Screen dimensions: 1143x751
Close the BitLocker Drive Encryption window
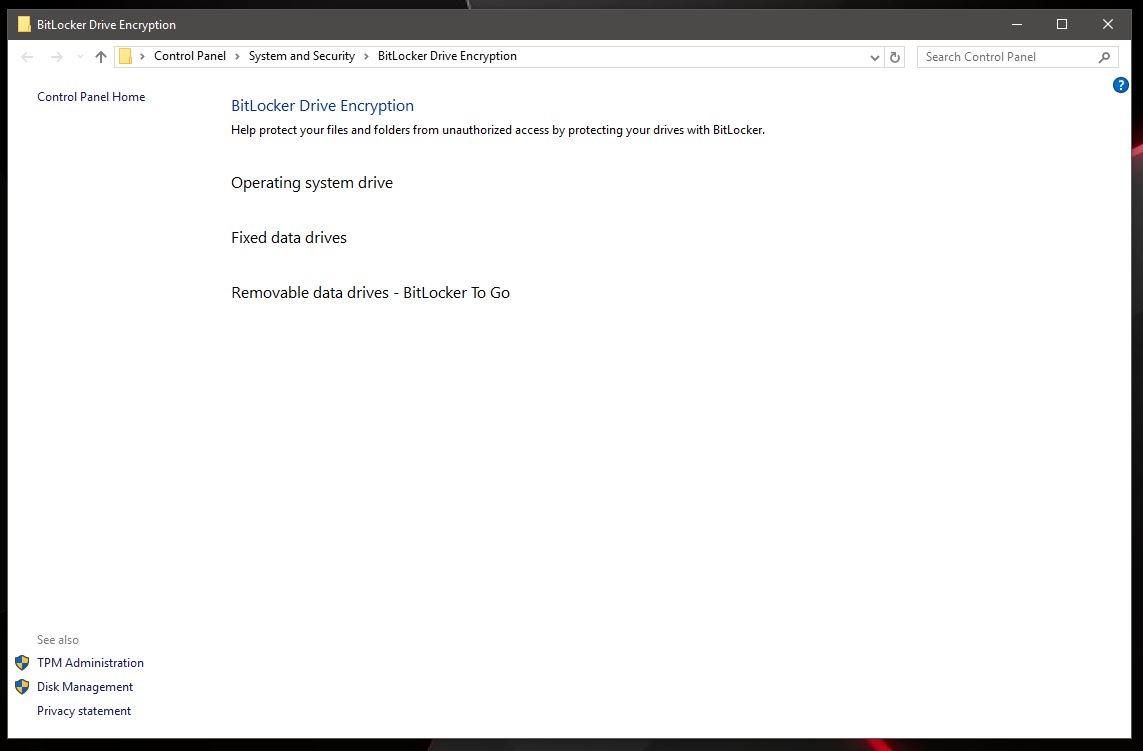[x=1108, y=24]
